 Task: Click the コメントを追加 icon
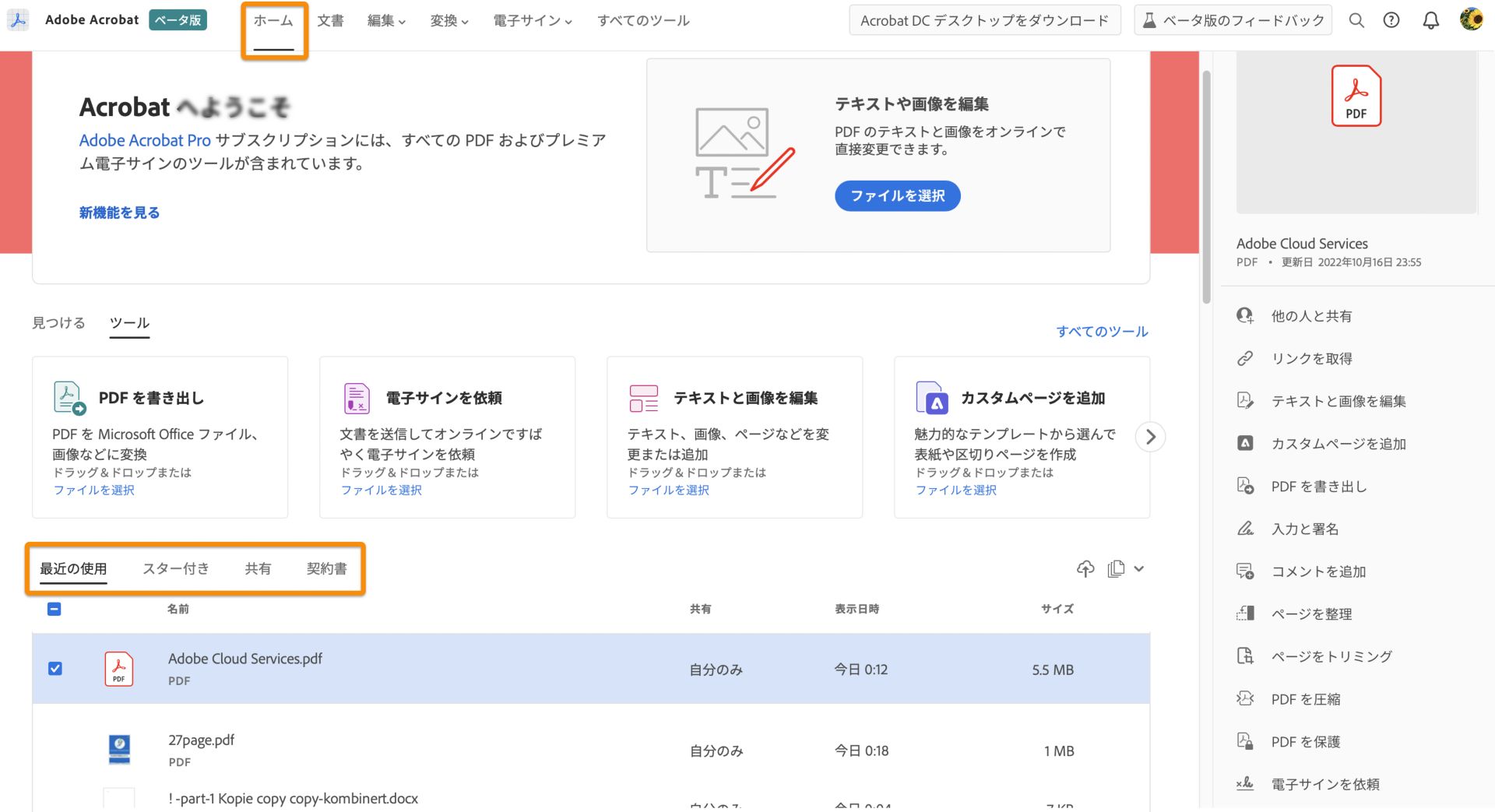click(1245, 571)
